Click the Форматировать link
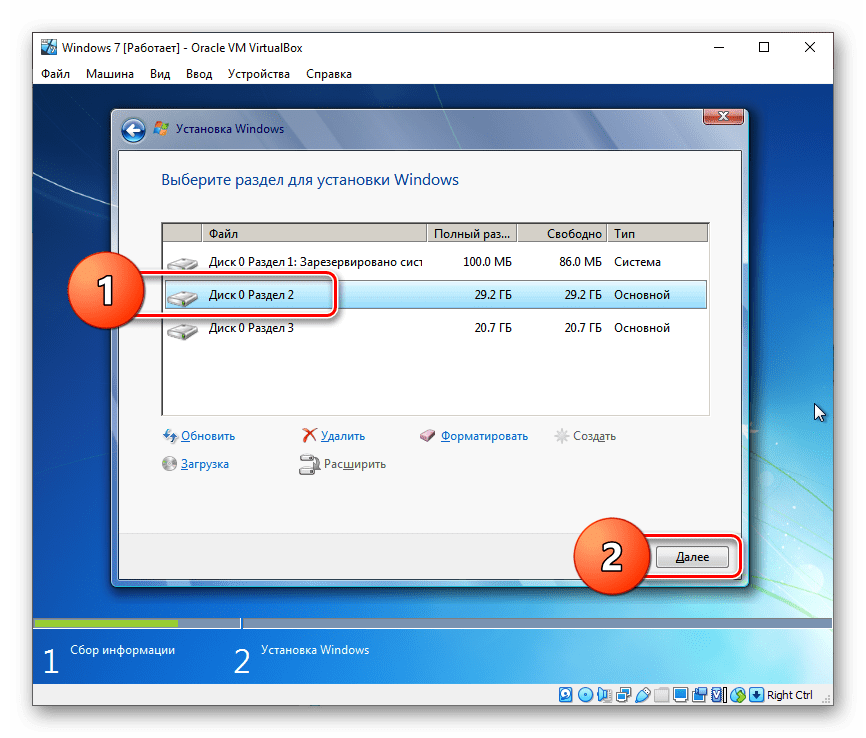The height and width of the screenshot is (738, 866). [x=484, y=436]
